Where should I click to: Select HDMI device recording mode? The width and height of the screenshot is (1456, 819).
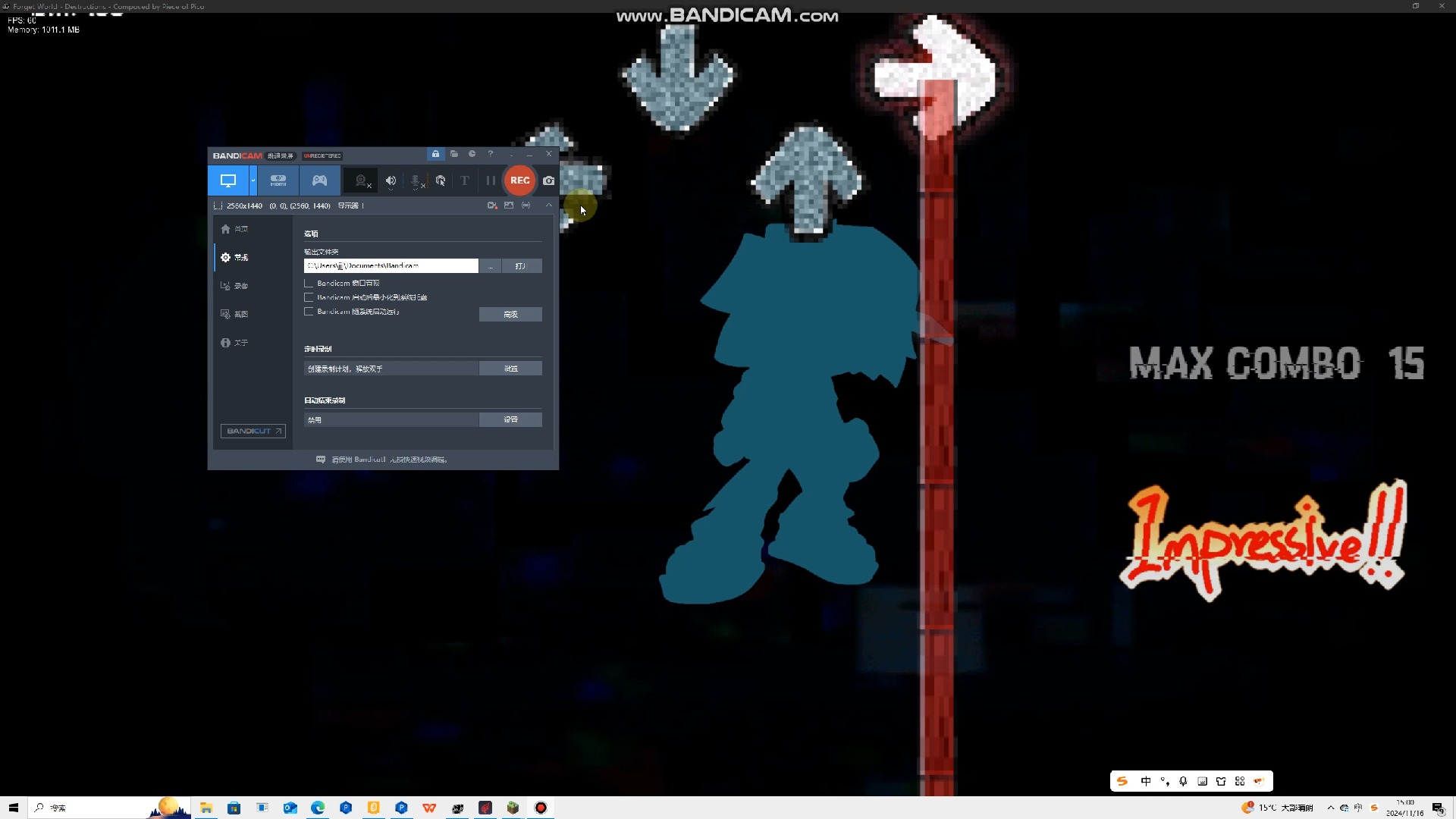click(278, 180)
